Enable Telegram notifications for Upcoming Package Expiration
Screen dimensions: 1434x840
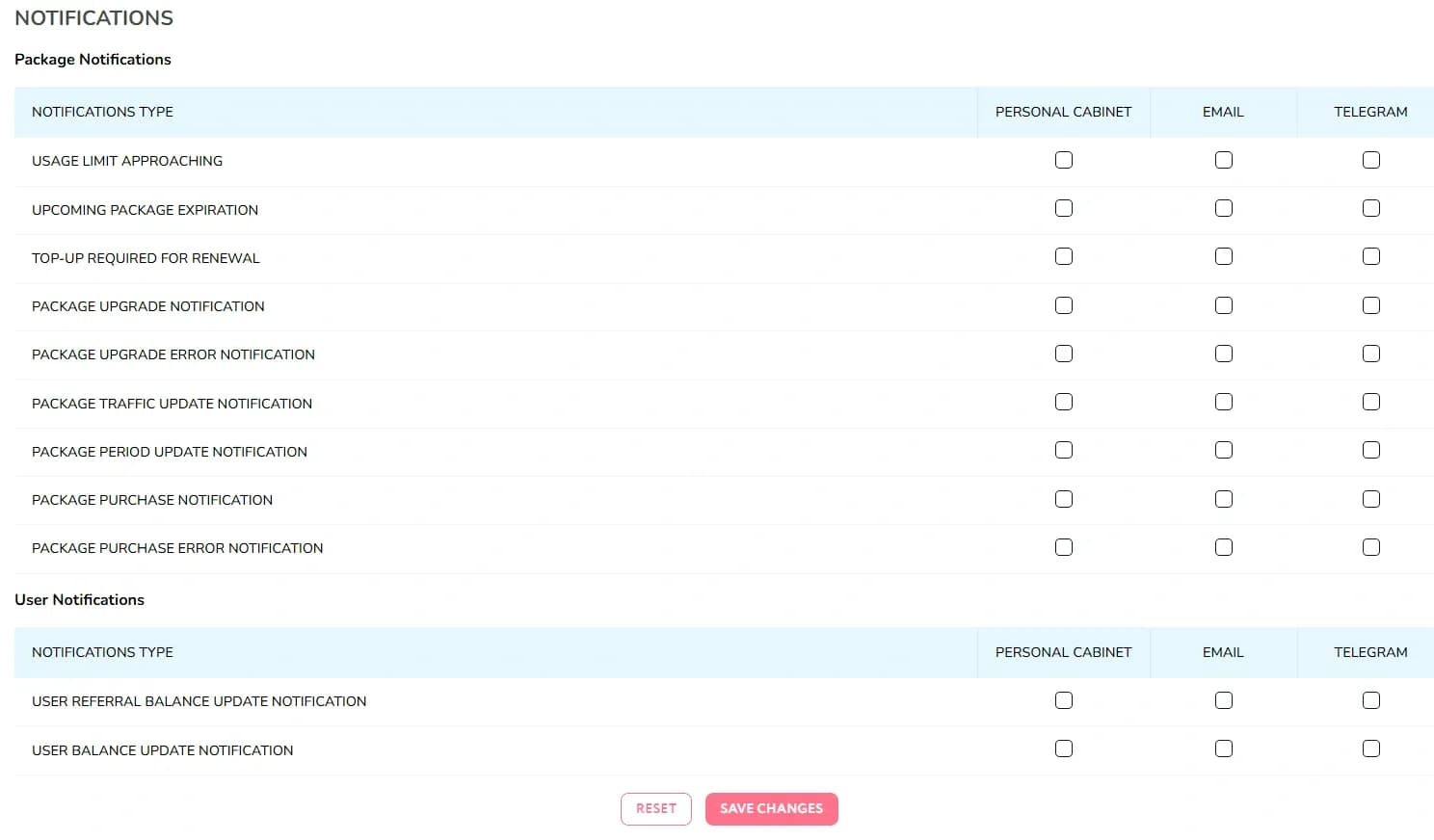click(1371, 208)
